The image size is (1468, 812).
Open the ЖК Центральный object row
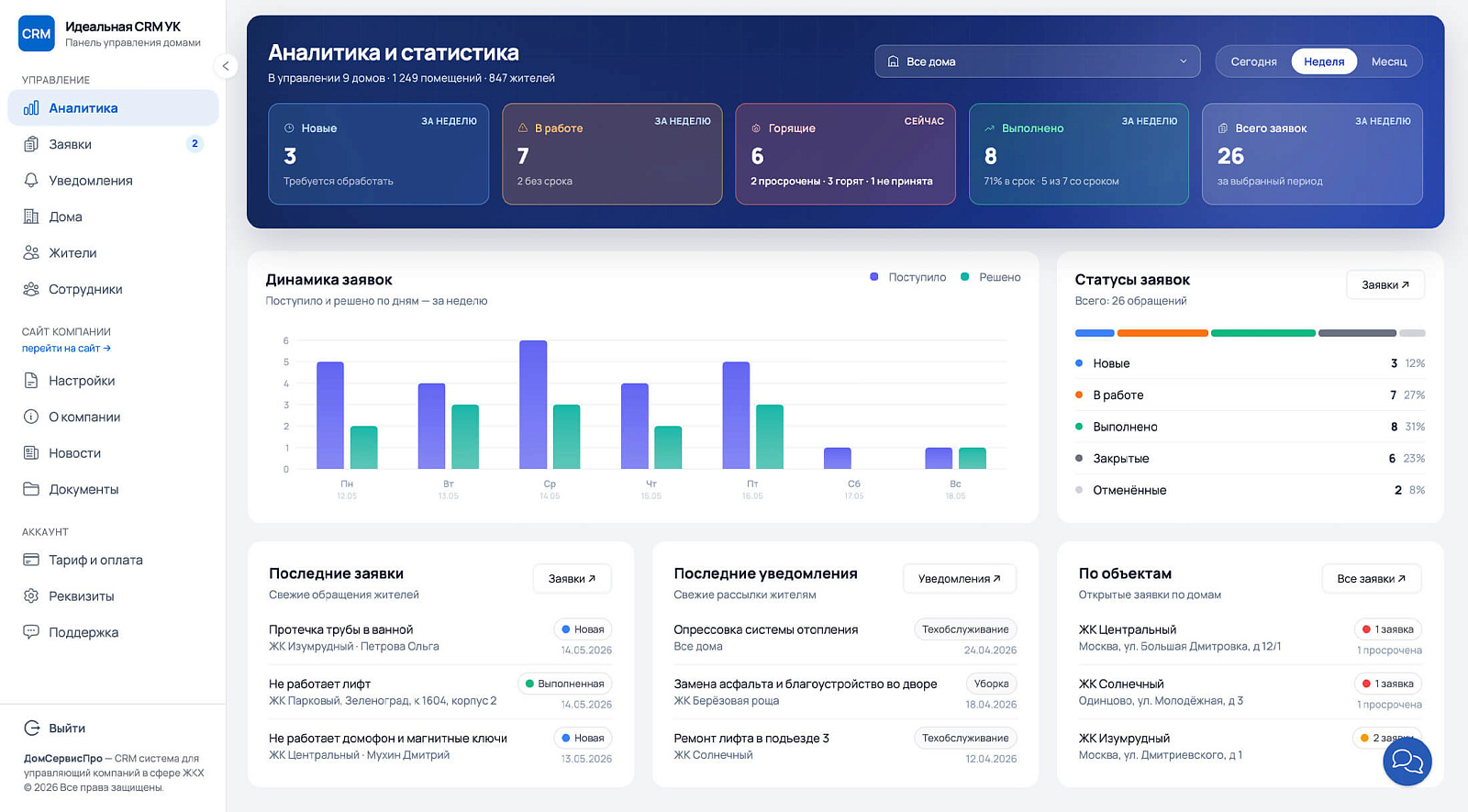coord(1251,638)
